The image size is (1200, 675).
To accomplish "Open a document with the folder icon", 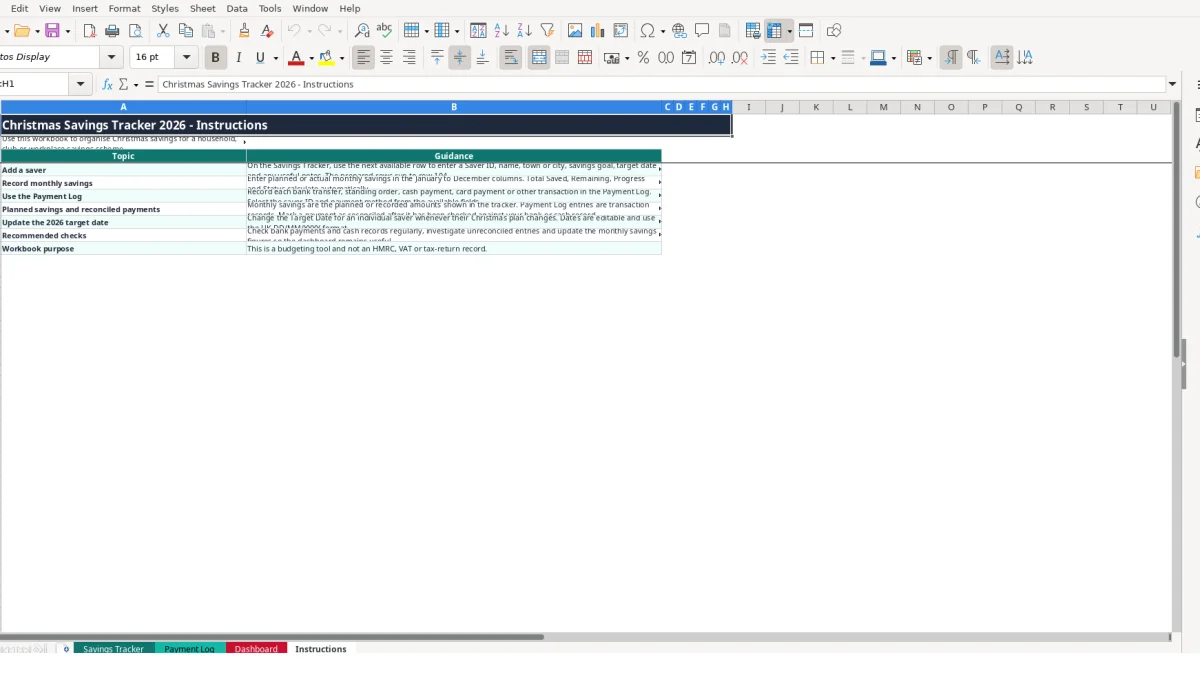I will tap(21, 31).
